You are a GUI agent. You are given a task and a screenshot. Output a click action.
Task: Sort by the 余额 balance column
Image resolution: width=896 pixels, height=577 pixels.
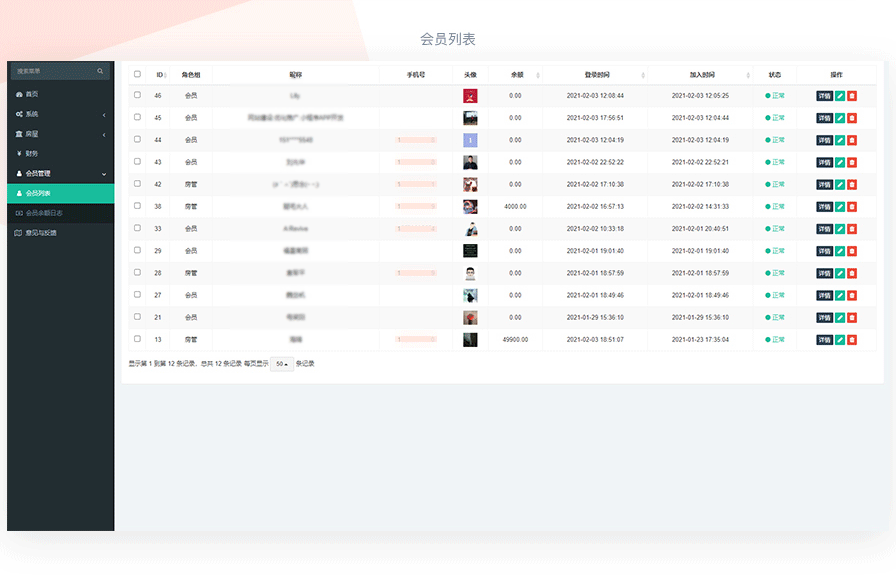point(517,75)
